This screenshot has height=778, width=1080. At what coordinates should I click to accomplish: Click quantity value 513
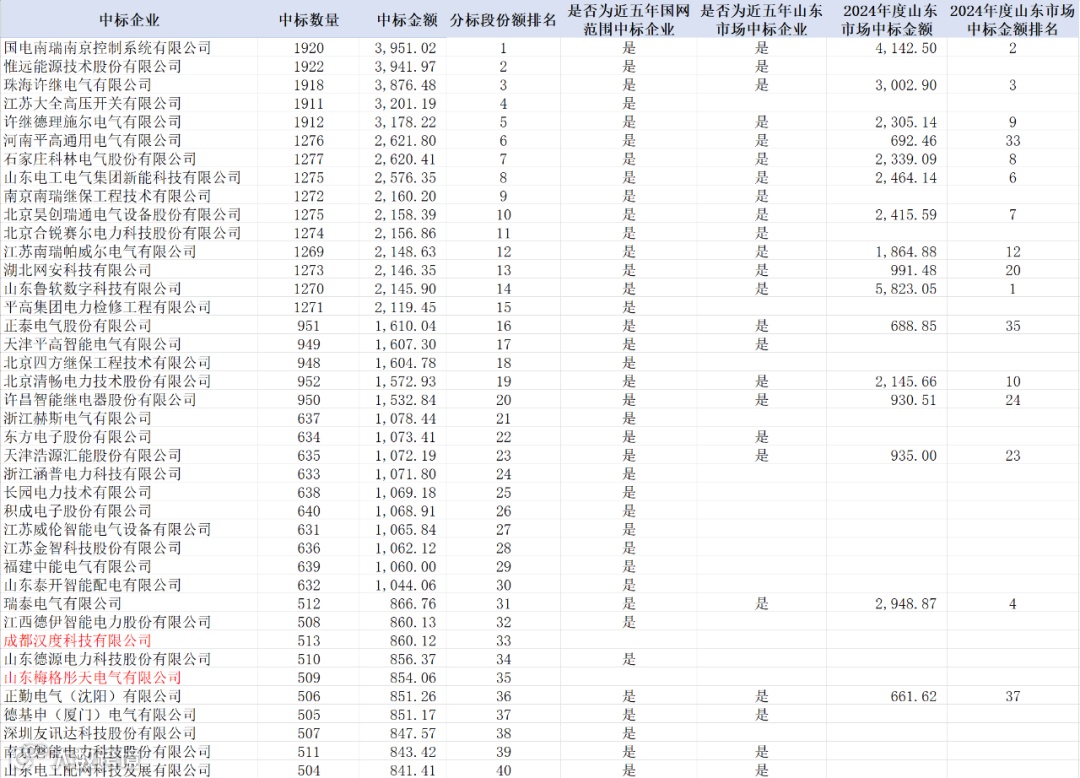(x=309, y=641)
